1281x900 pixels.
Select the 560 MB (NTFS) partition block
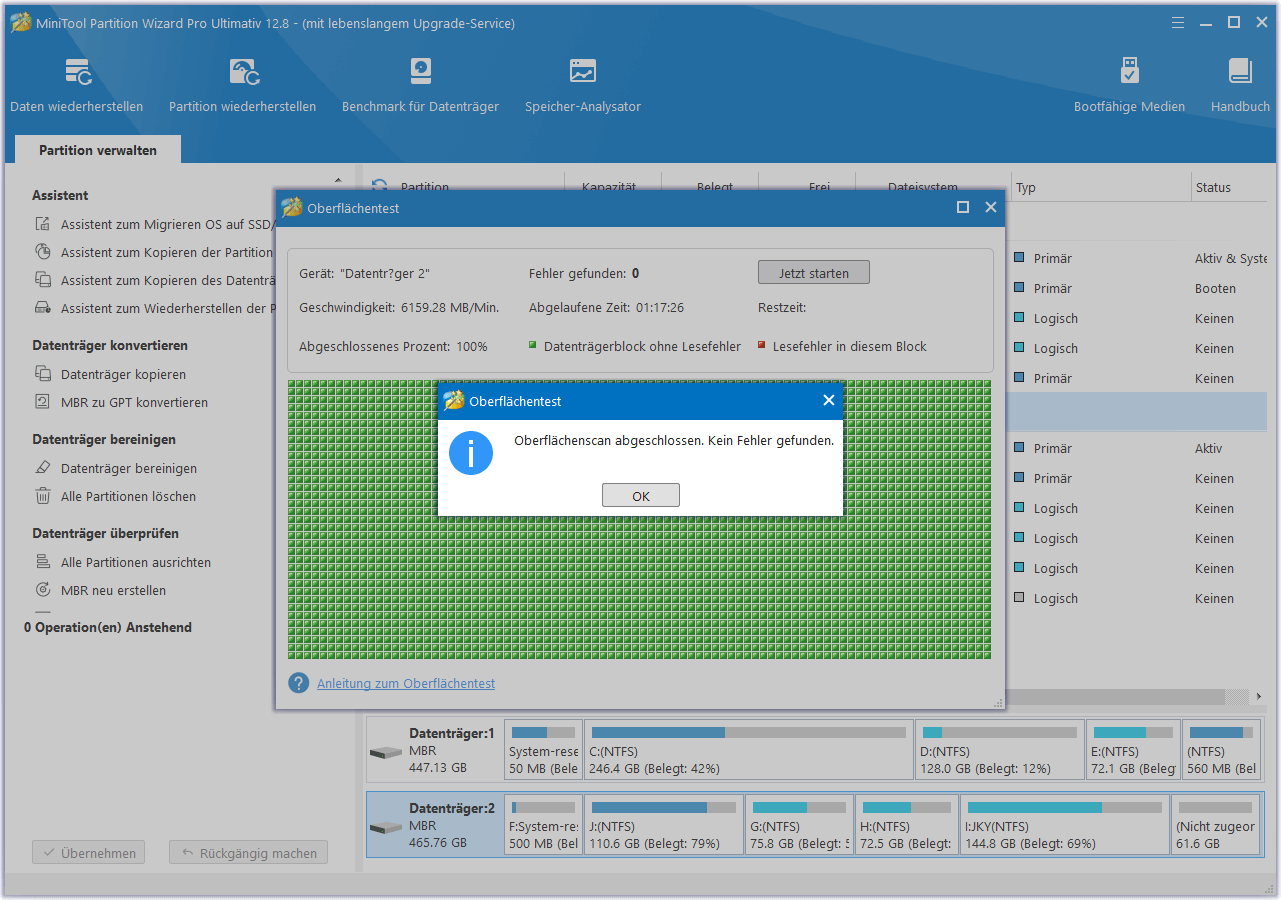pos(1222,750)
